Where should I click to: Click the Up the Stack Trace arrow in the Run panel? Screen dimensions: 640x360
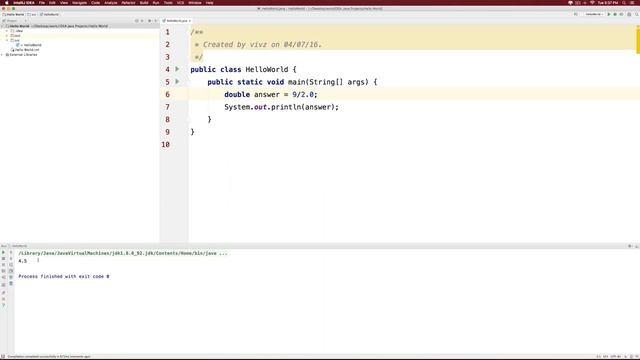pyautogui.click(x=11, y=253)
